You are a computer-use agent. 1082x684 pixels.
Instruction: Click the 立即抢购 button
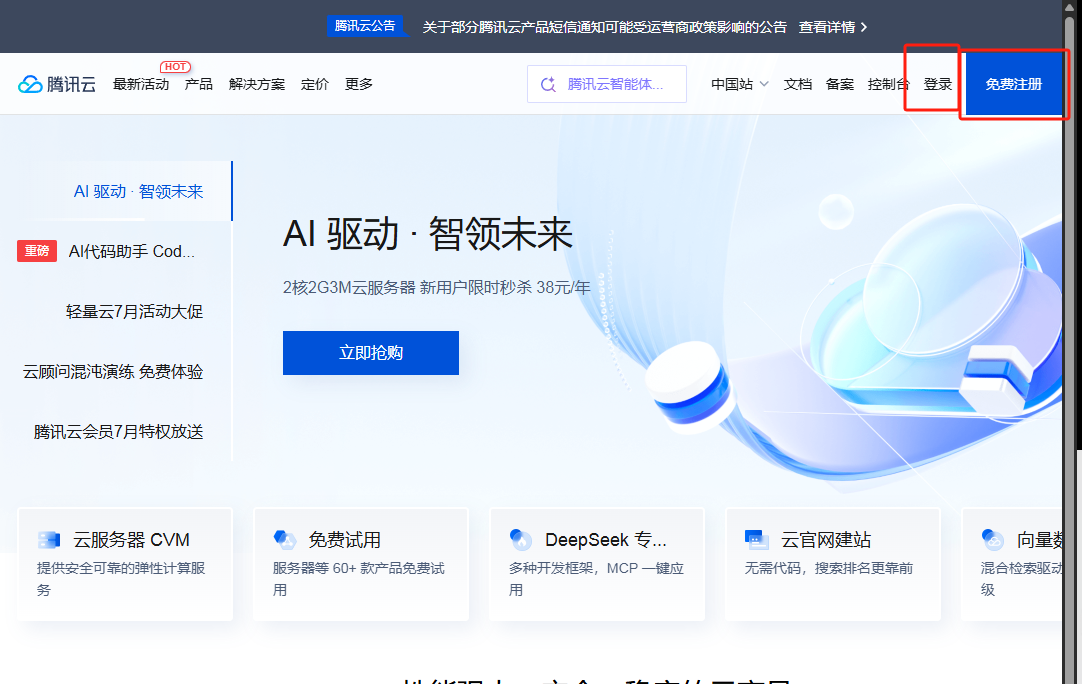[x=371, y=353]
